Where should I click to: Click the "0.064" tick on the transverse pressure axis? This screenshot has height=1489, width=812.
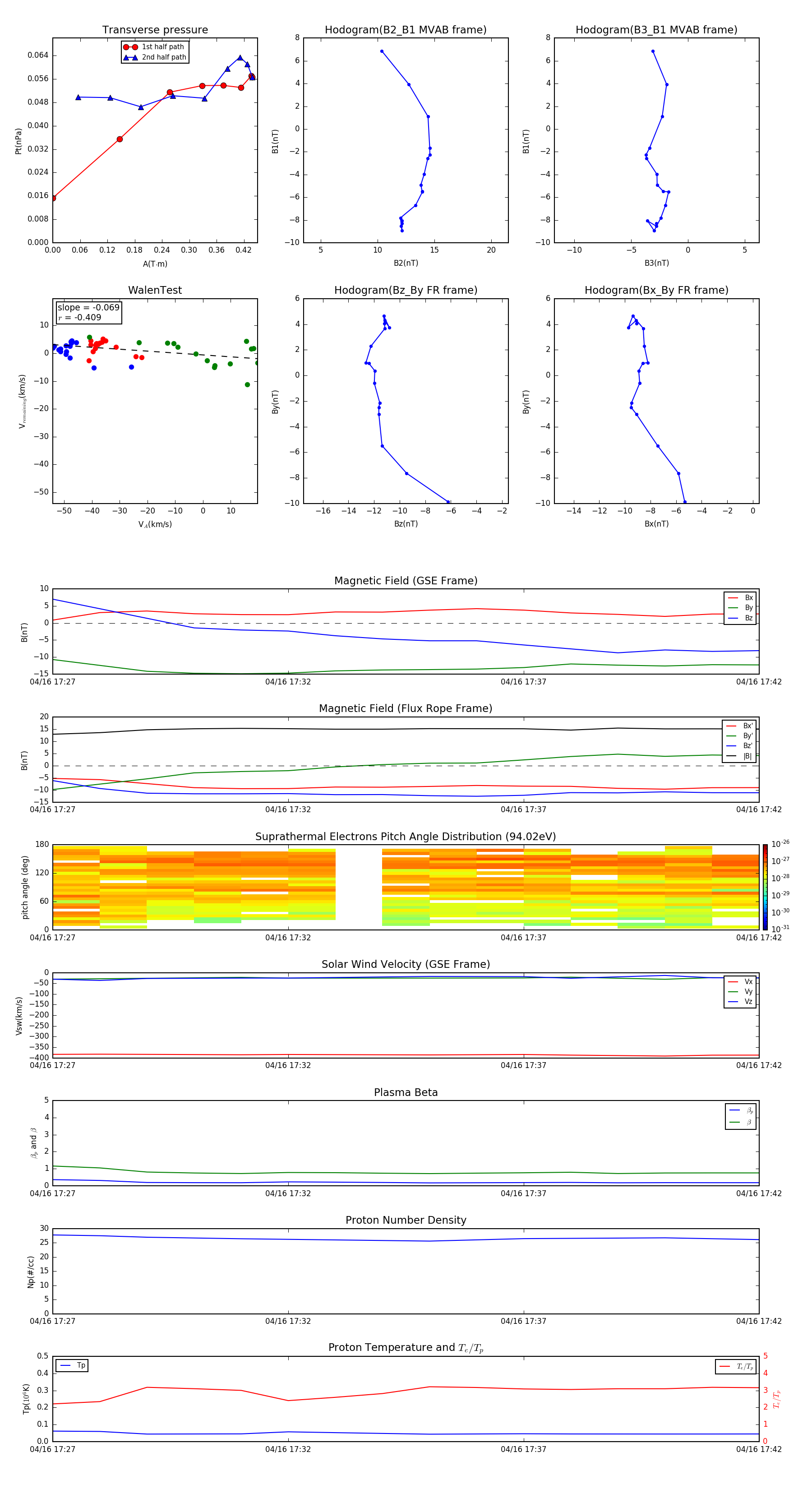(38, 55)
